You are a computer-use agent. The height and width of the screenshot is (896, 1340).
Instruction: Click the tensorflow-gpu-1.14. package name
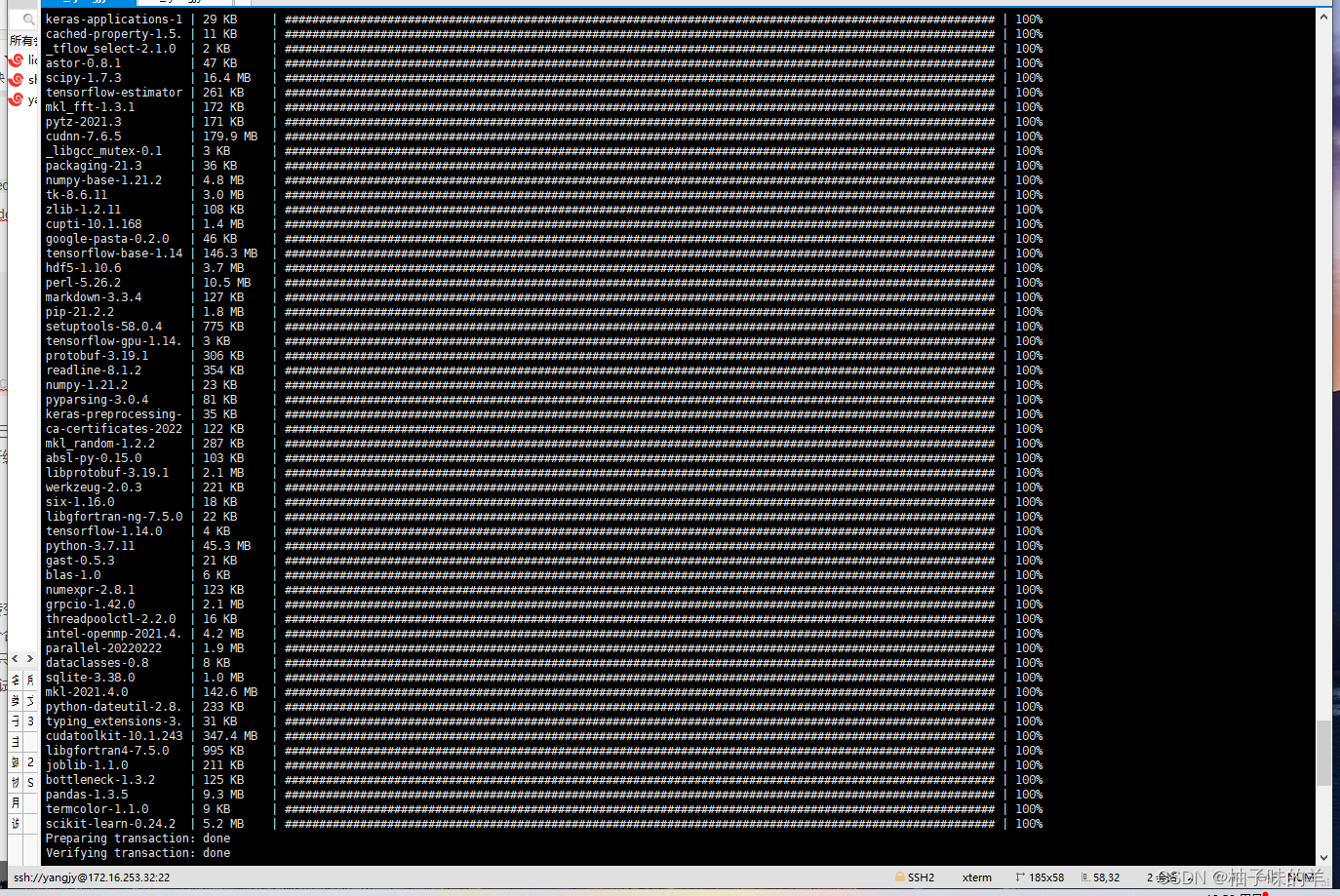[x=114, y=341]
